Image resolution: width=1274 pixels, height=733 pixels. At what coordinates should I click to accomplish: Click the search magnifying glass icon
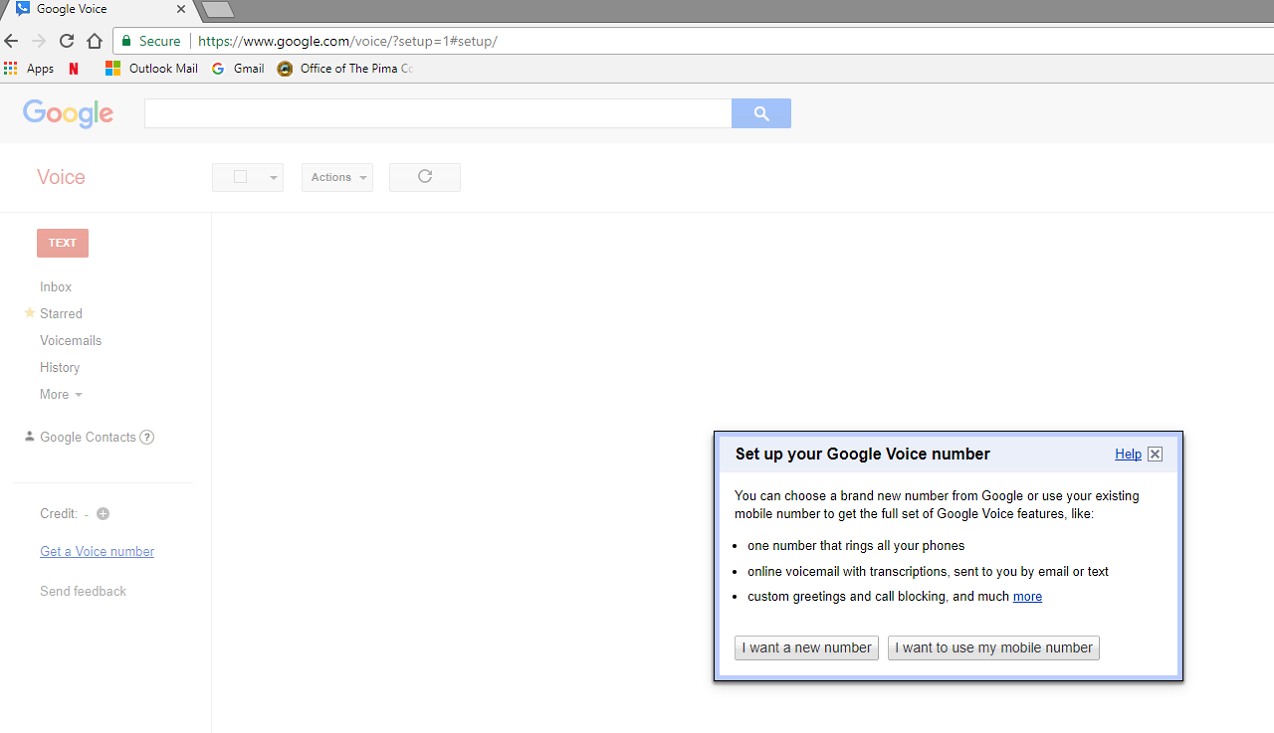[x=761, y=113]
